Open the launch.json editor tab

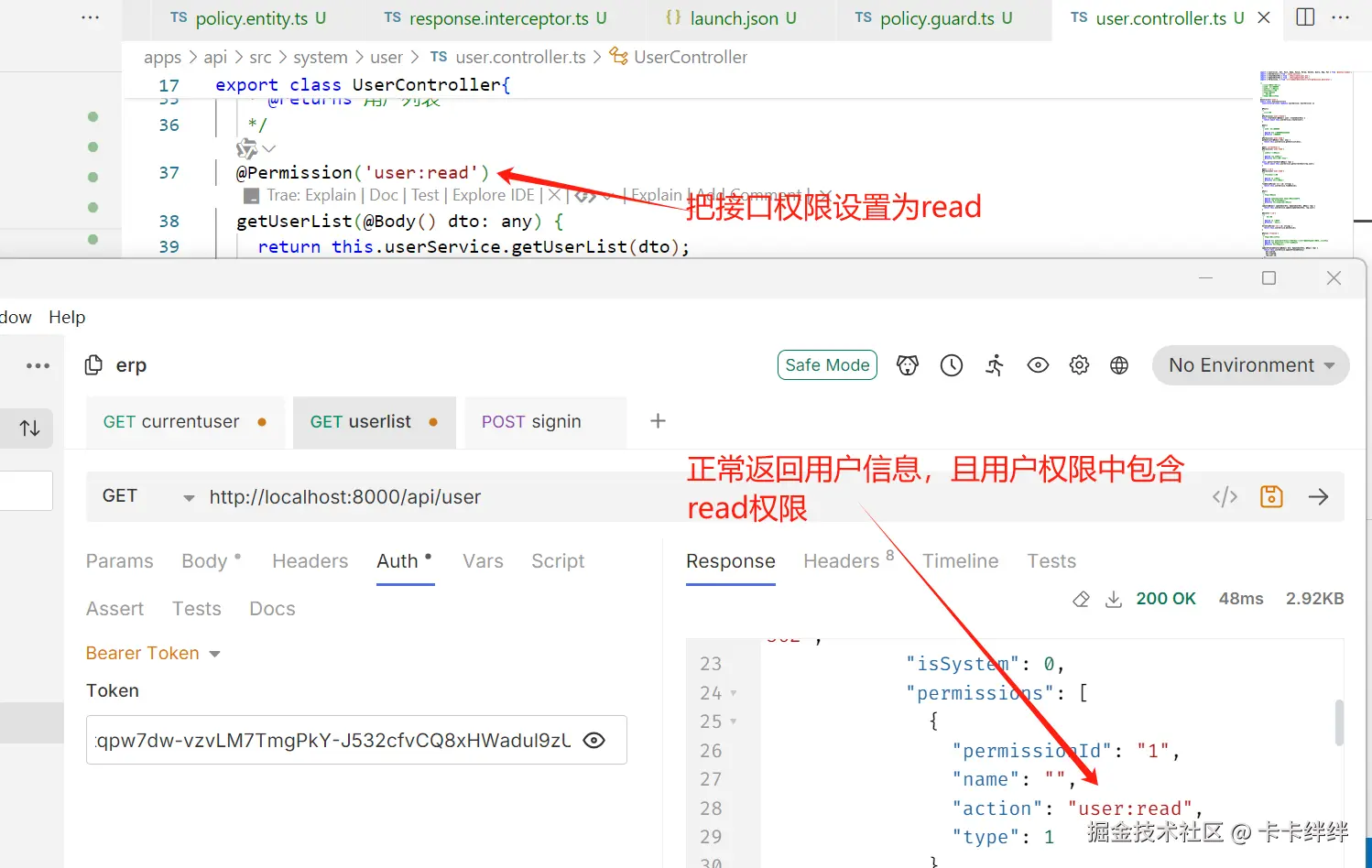[x=731, y=18]
